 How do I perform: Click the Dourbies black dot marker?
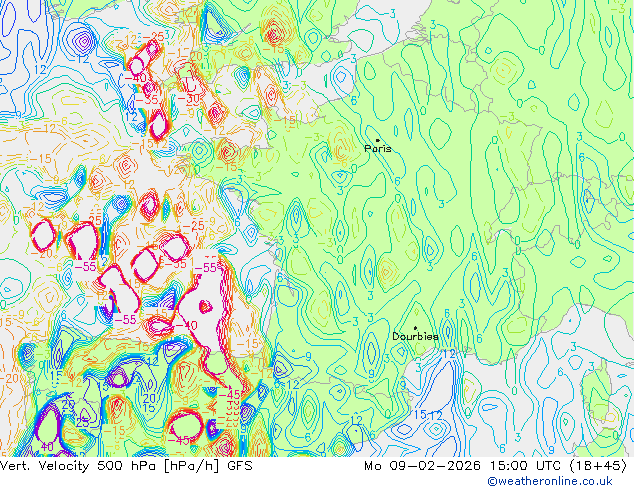tap(415, 328)
